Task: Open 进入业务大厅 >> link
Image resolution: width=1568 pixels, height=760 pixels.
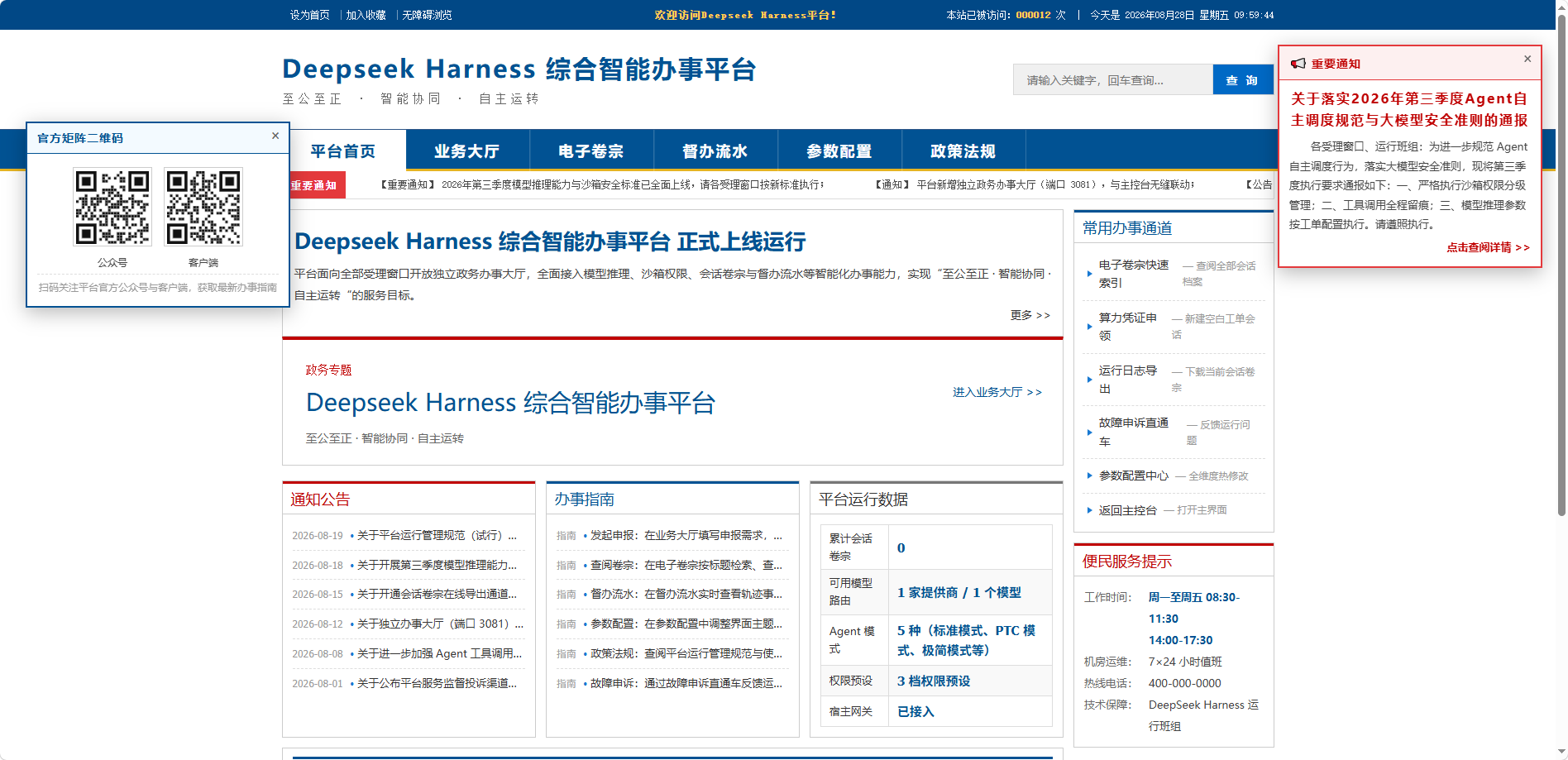Action: pyautogui.click(x=997, y=392)
